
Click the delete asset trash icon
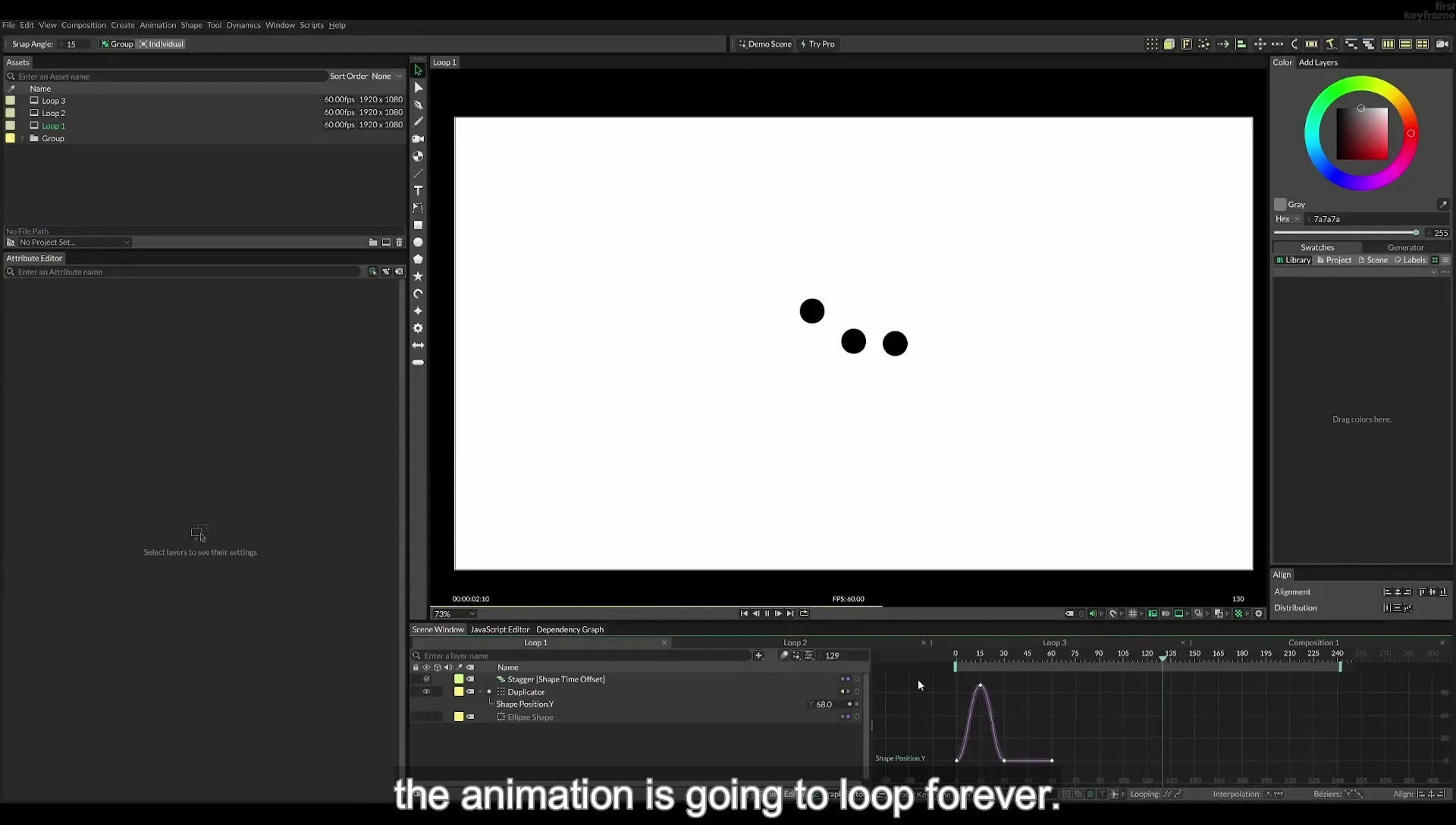click(x=400, y=243)
